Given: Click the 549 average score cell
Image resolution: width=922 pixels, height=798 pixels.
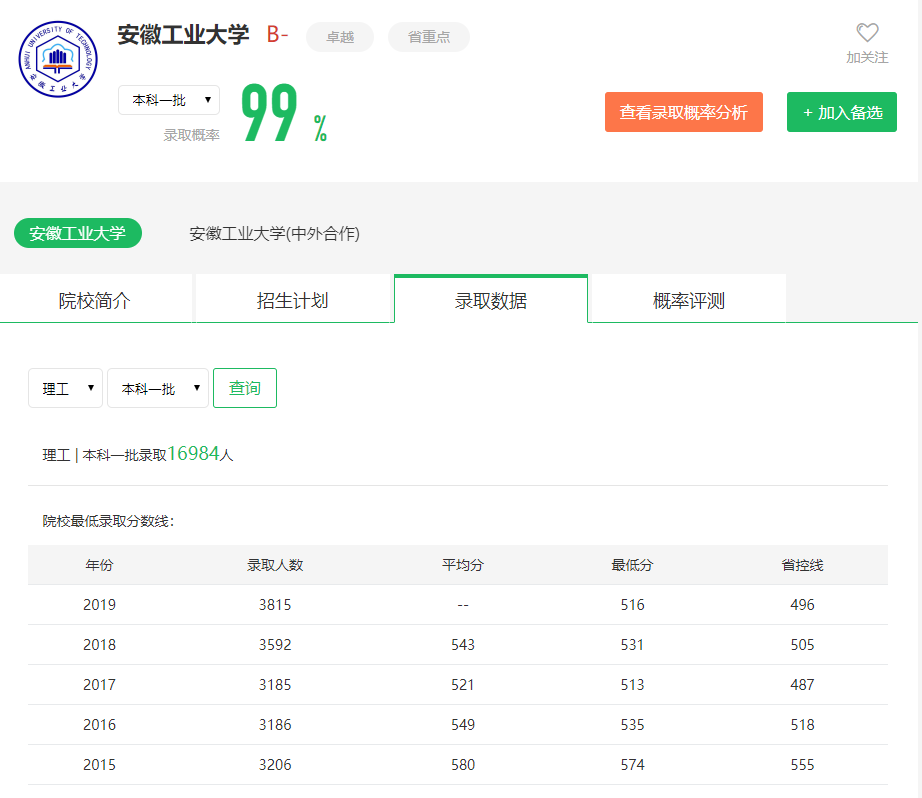Looking at the screenshot, I should point(463,724).
